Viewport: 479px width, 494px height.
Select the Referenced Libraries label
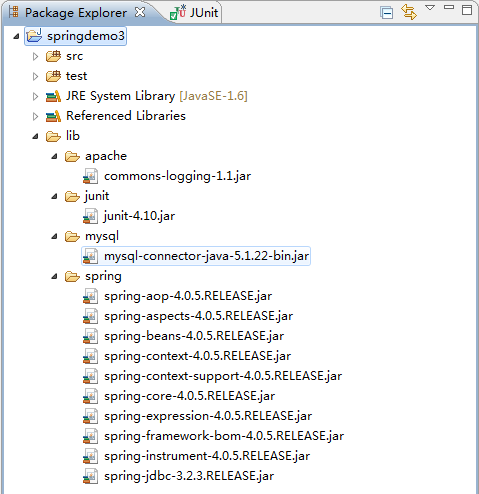[x=126, y=116]
